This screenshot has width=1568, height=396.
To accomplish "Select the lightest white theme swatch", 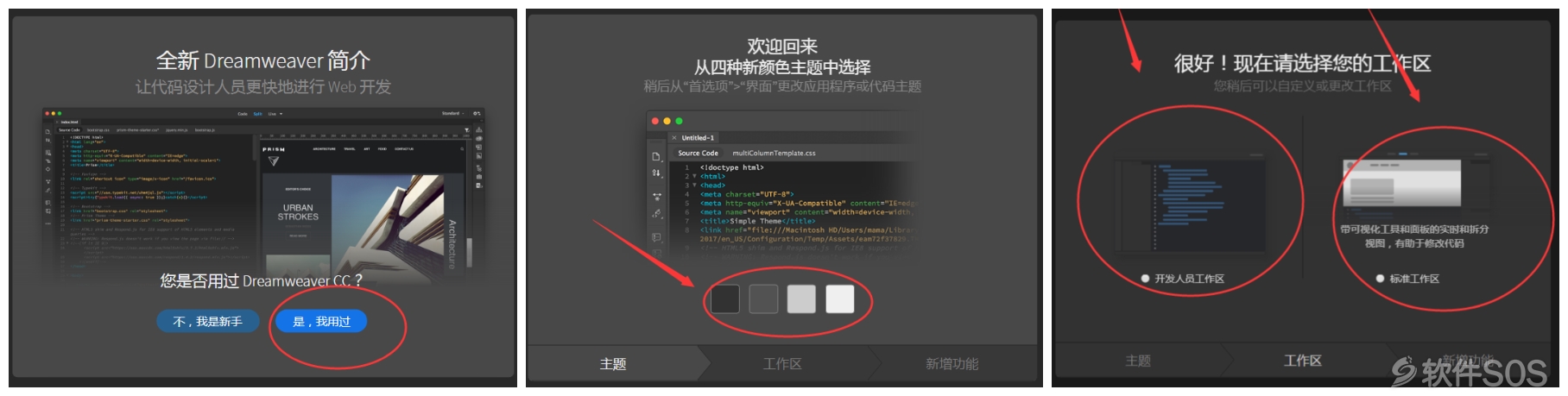I will coord(840,299).
